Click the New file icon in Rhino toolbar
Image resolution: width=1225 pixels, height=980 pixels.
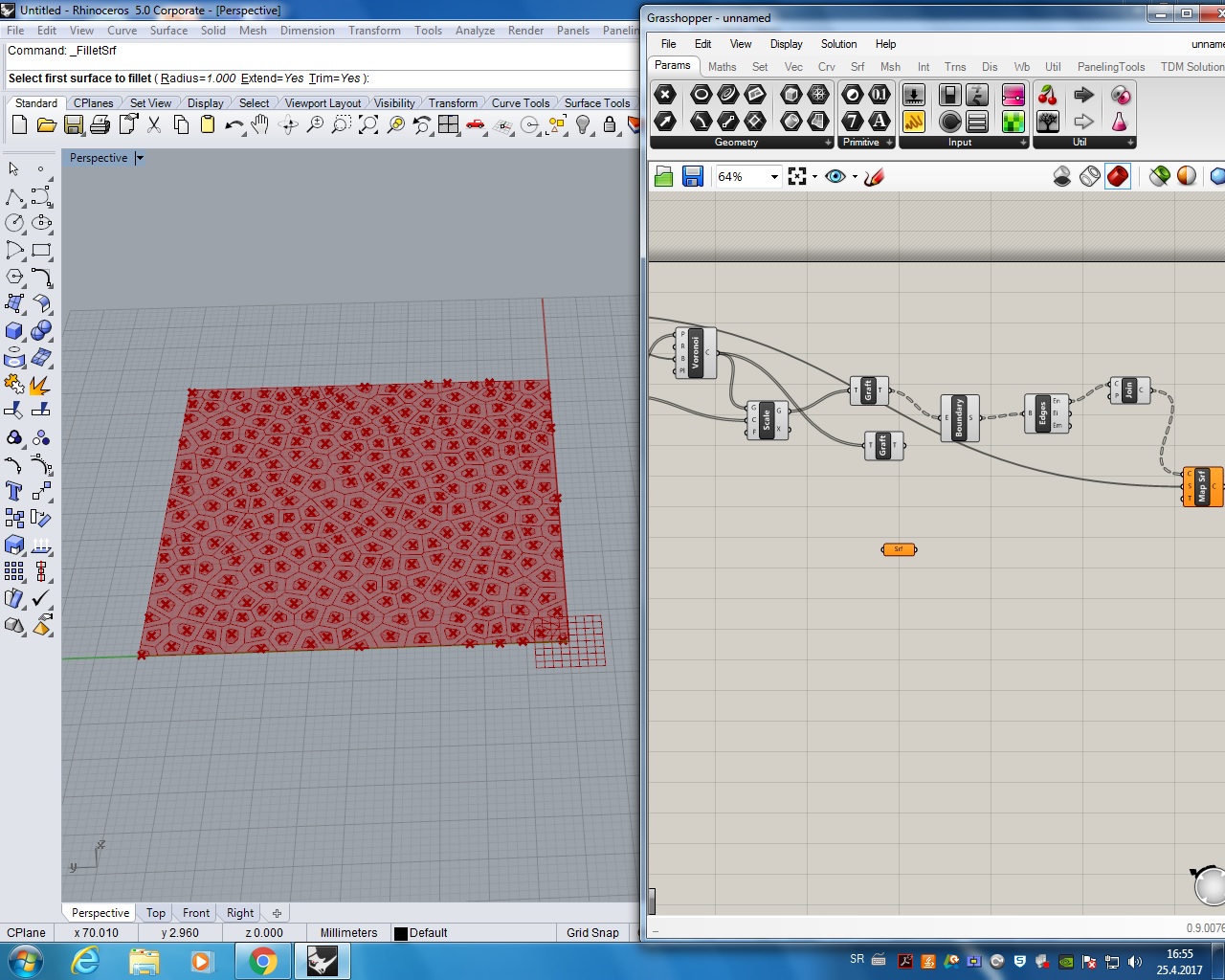click(19, 124)
